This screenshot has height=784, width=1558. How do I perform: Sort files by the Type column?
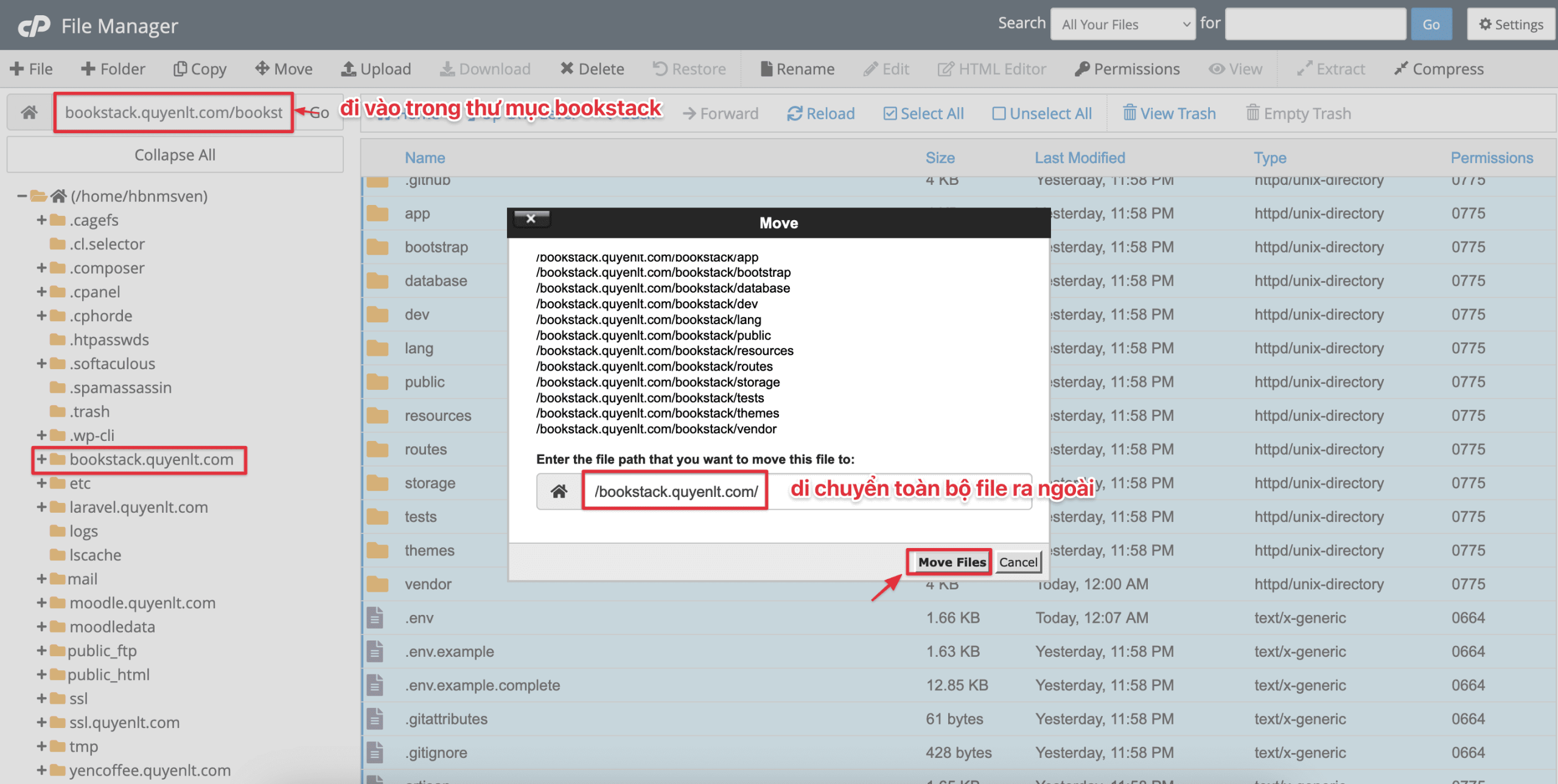tap(1270, 158)
